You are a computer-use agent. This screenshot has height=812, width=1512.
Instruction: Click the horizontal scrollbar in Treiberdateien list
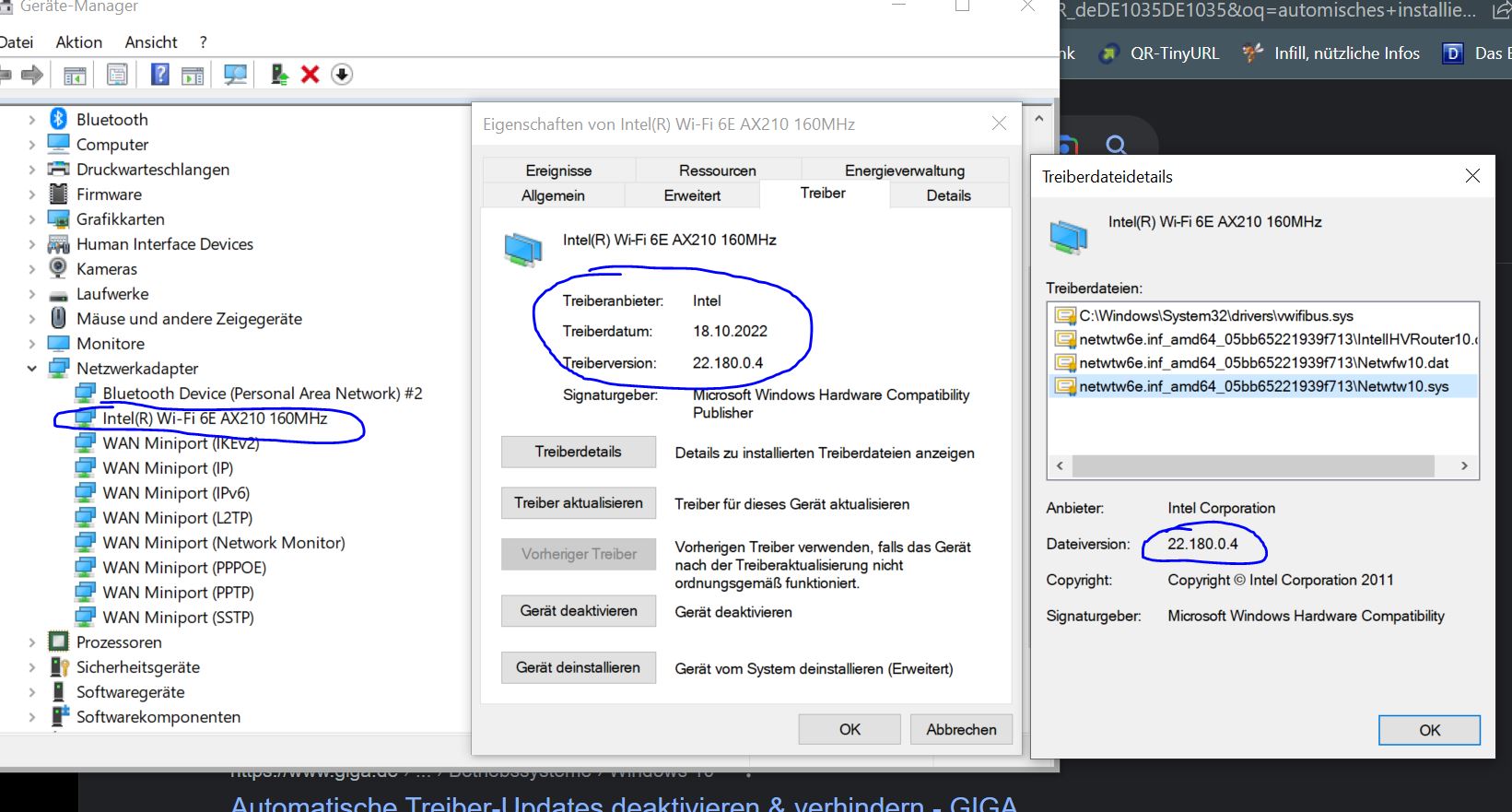pos(1253,466)
